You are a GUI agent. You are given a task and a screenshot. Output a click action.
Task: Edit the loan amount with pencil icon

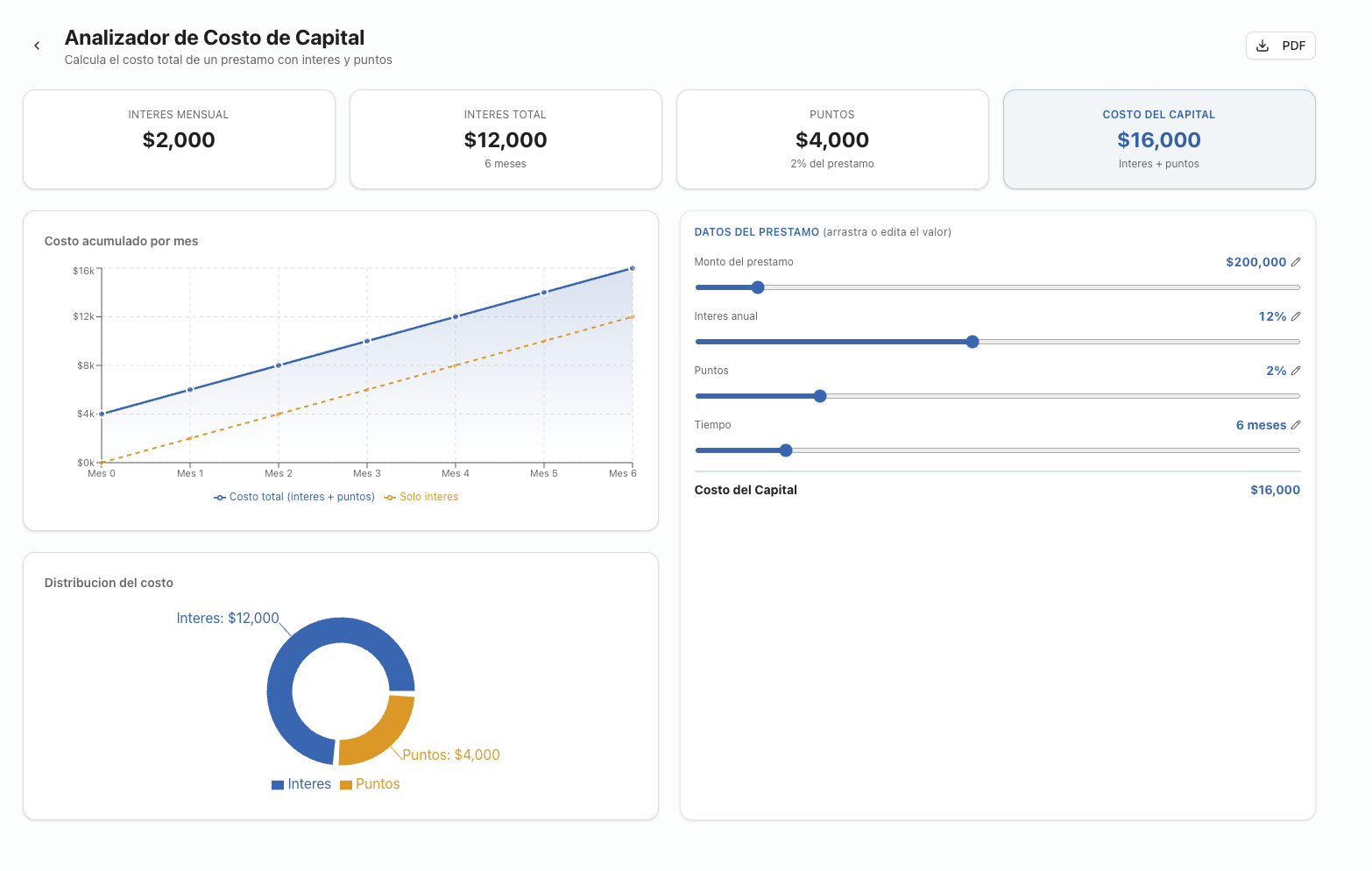pyautogui.click(x=1296, y=262)
